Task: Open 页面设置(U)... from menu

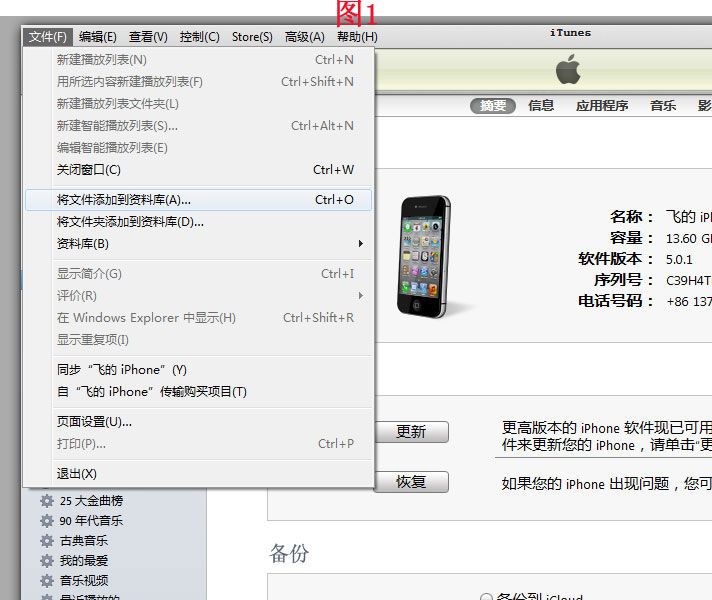Action: pyautogui.click(x=199, y=421)
